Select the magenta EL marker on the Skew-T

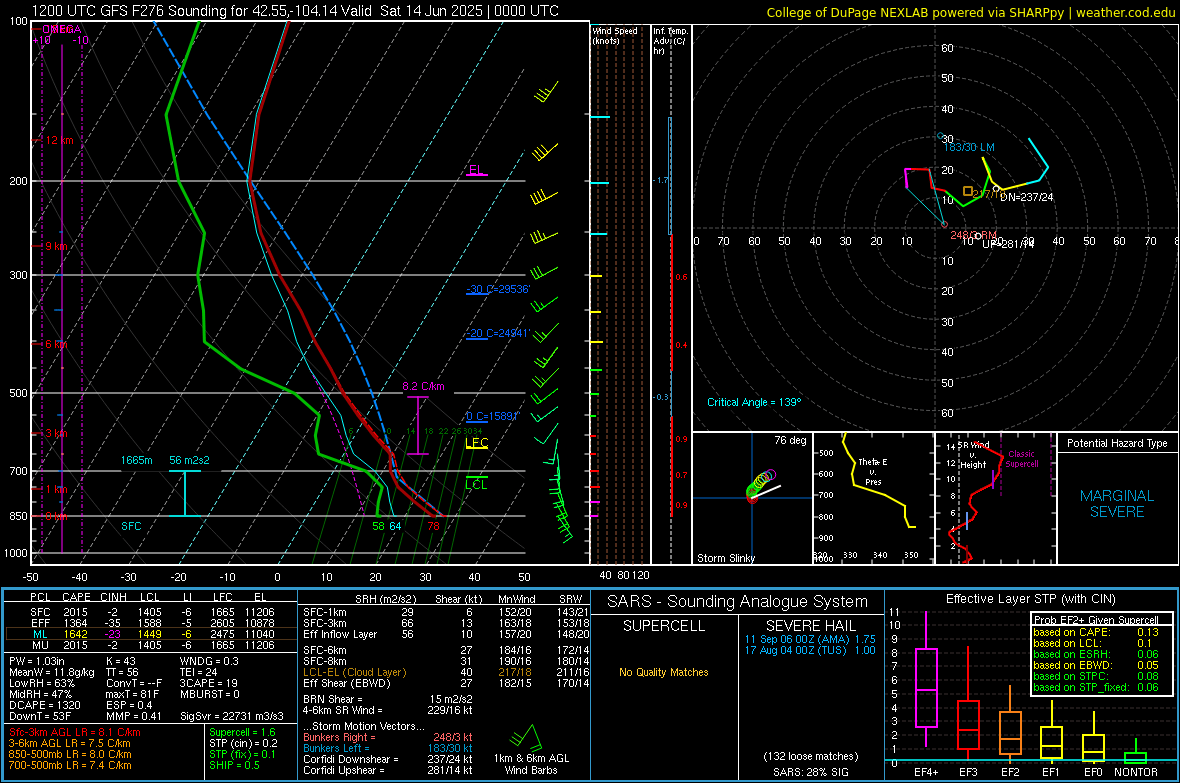(476, 171)
